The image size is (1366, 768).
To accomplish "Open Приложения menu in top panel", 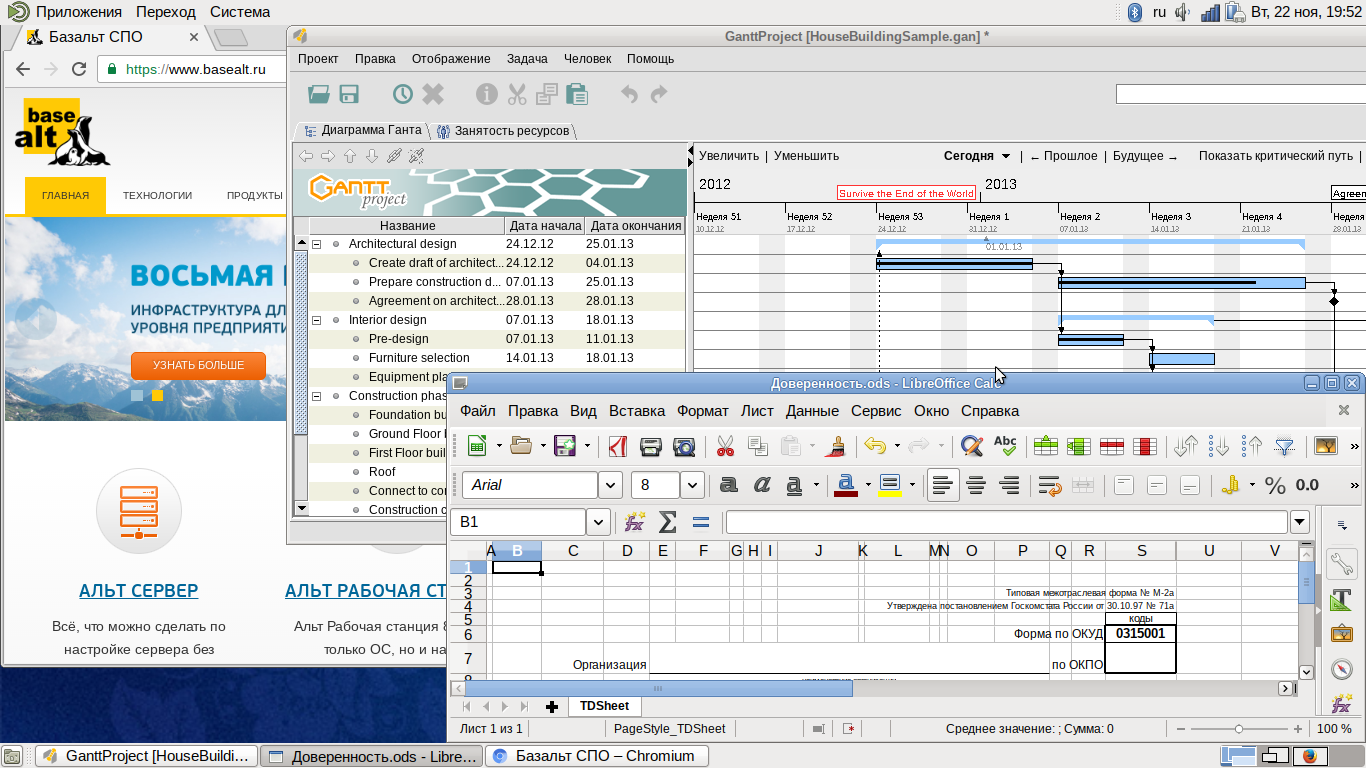I will coord(79,12).
